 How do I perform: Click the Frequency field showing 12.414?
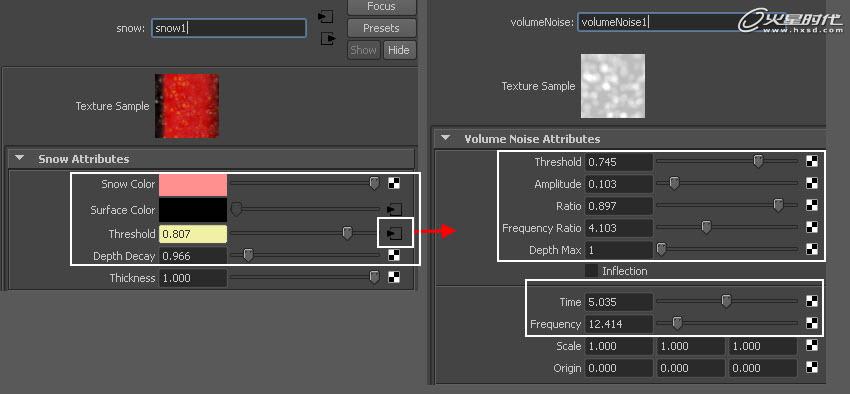coord(619,324)
